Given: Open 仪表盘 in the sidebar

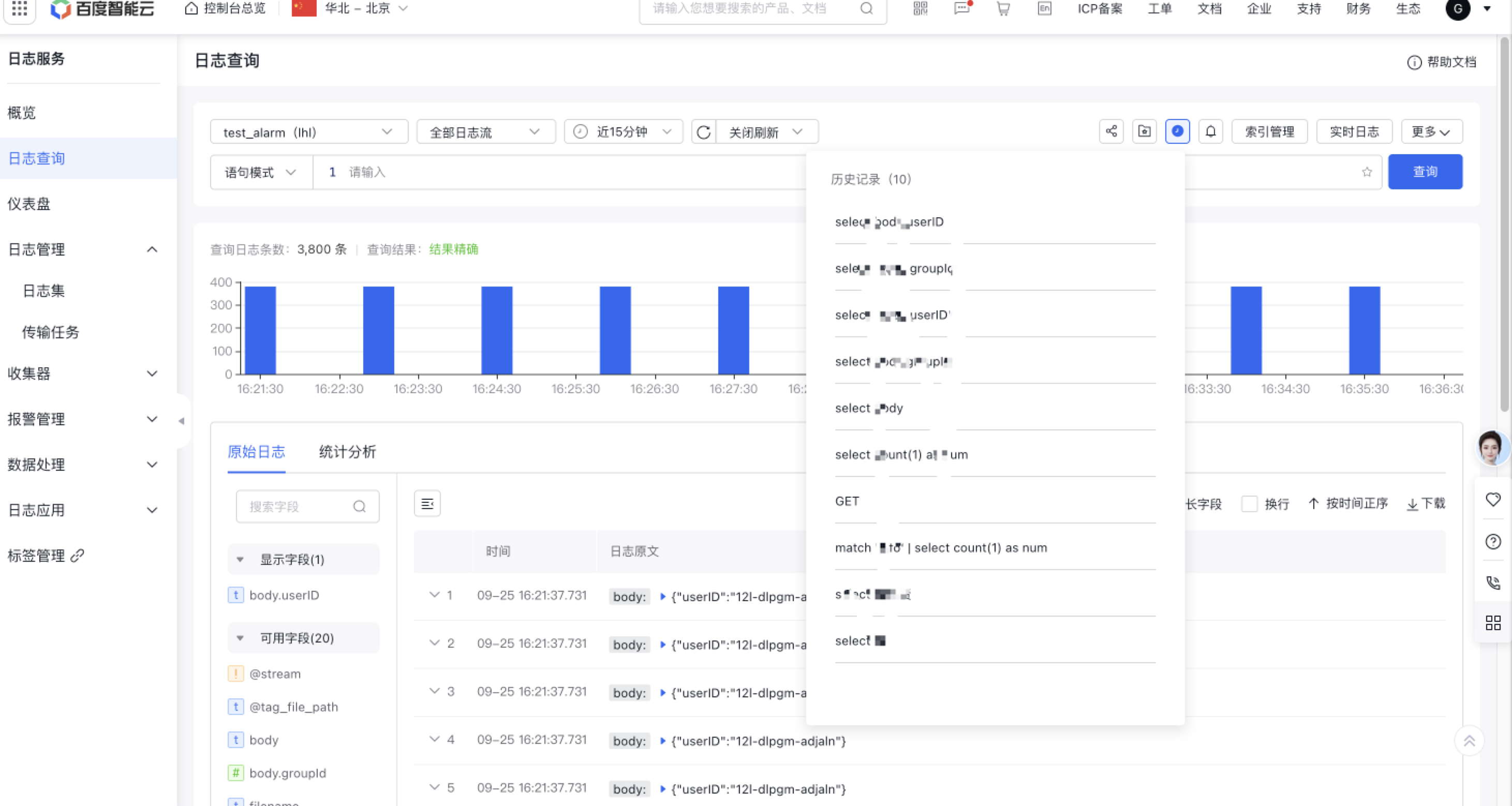Looking at the screenshot, I should (x=29, y=203).
